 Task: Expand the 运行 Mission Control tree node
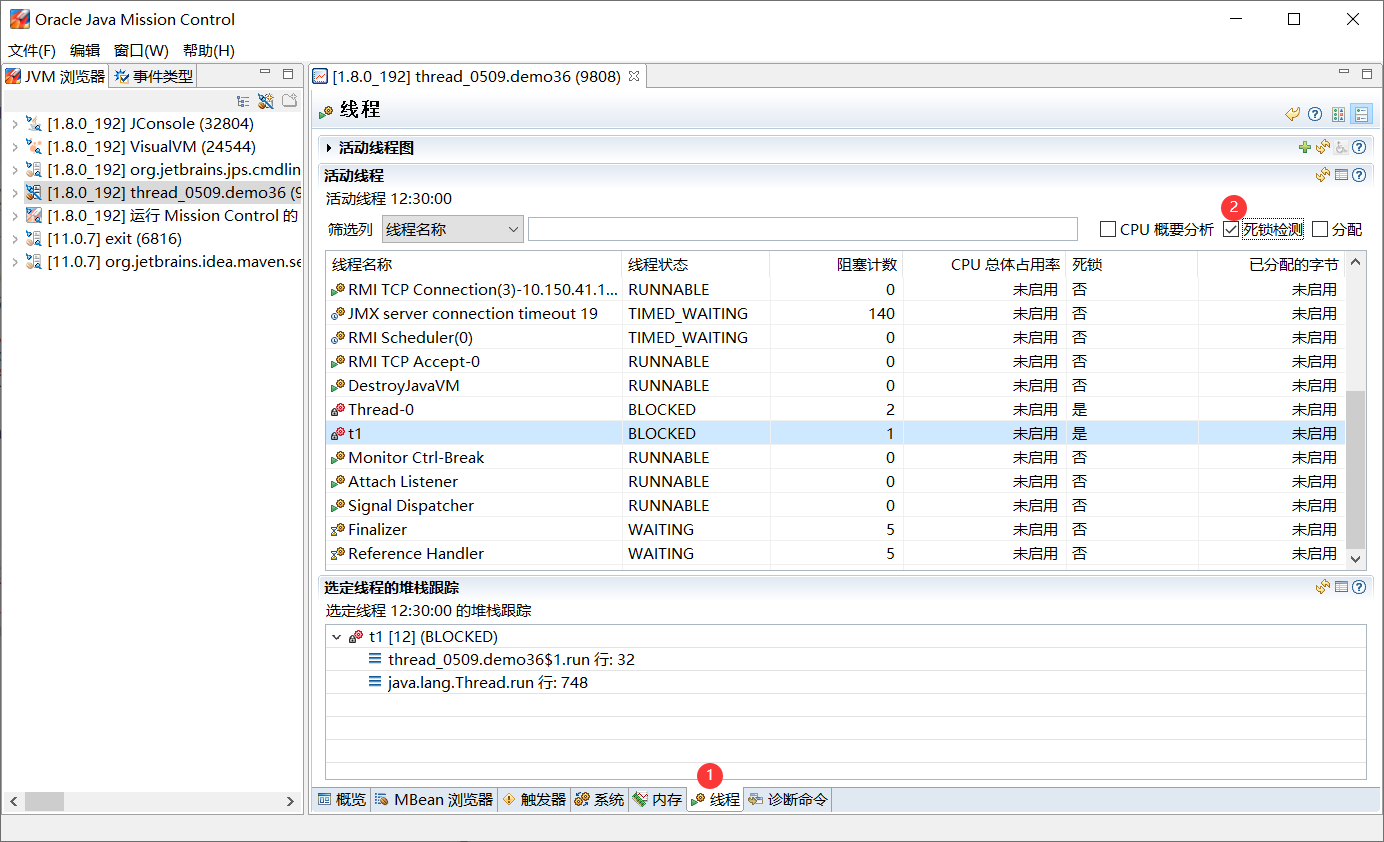click(14, 216)
